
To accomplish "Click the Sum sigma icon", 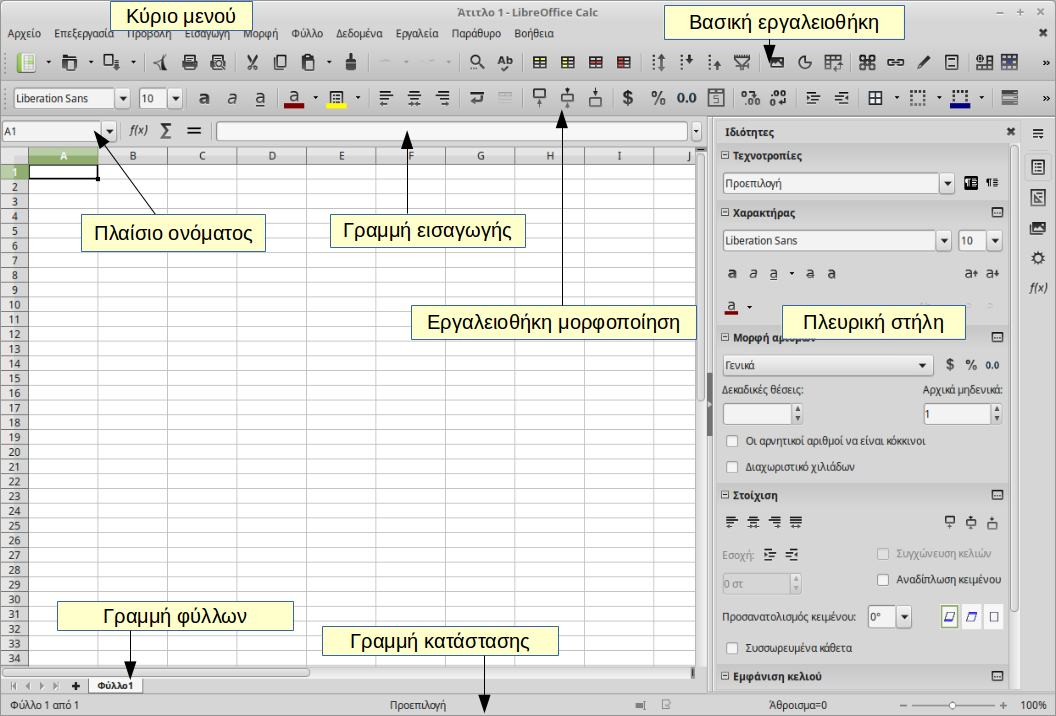I will 166,131.
